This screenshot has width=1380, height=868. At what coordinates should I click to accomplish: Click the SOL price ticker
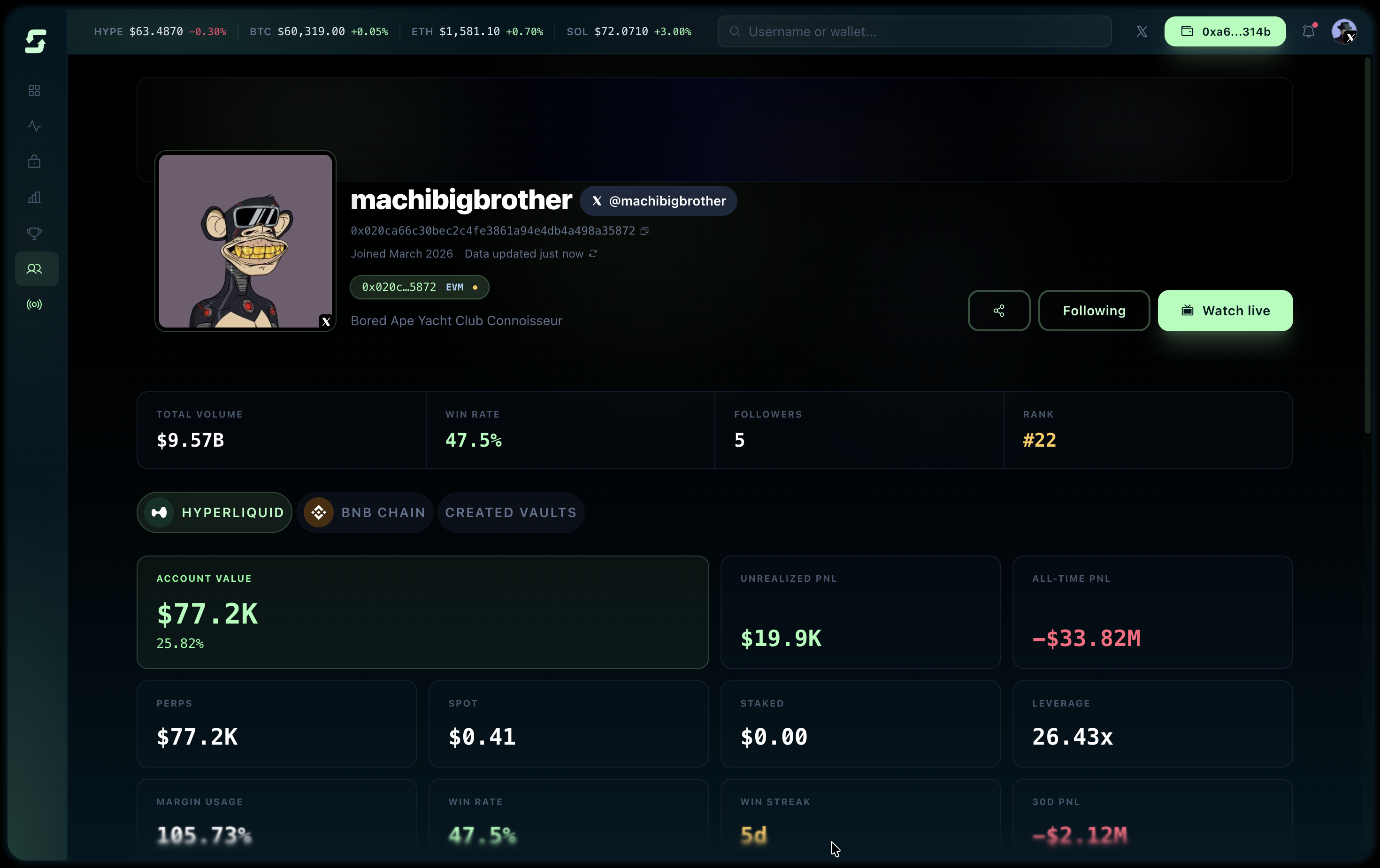[629, 31]
